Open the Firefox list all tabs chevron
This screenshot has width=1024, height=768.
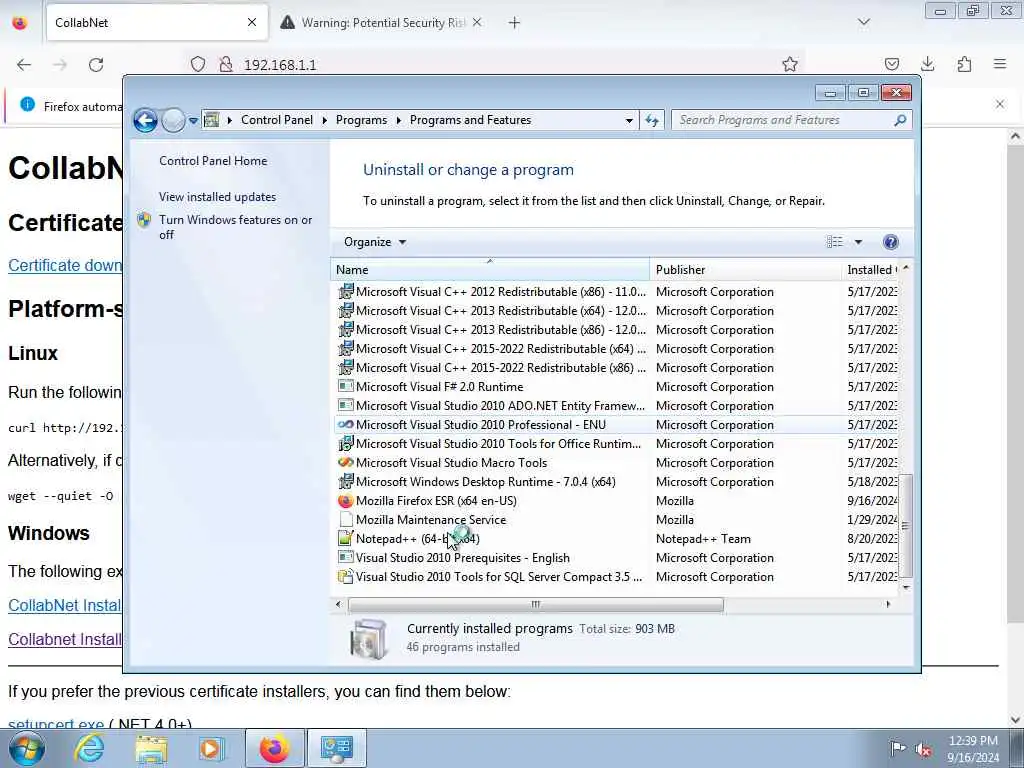[x=863, y=23]
